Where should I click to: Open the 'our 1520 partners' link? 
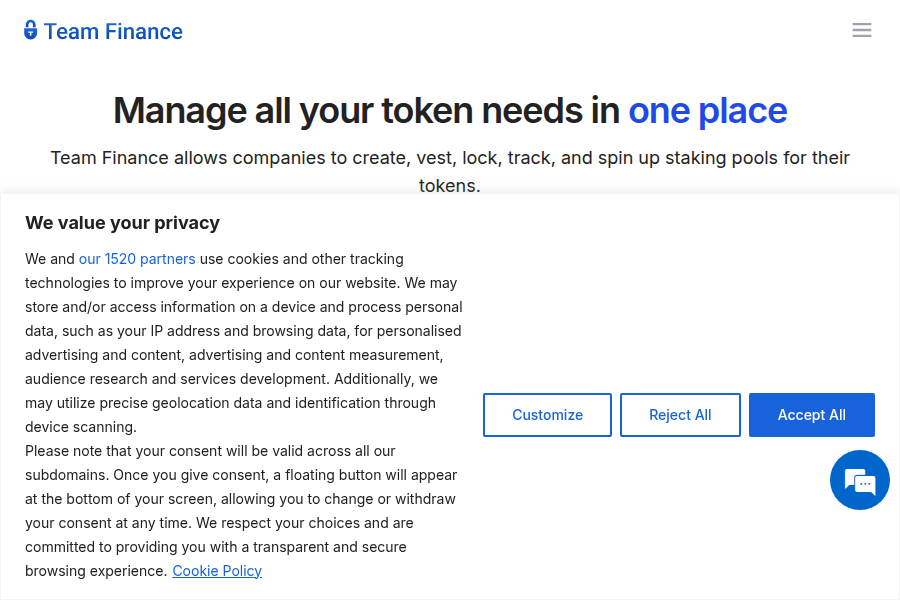[x=137, y=258]
